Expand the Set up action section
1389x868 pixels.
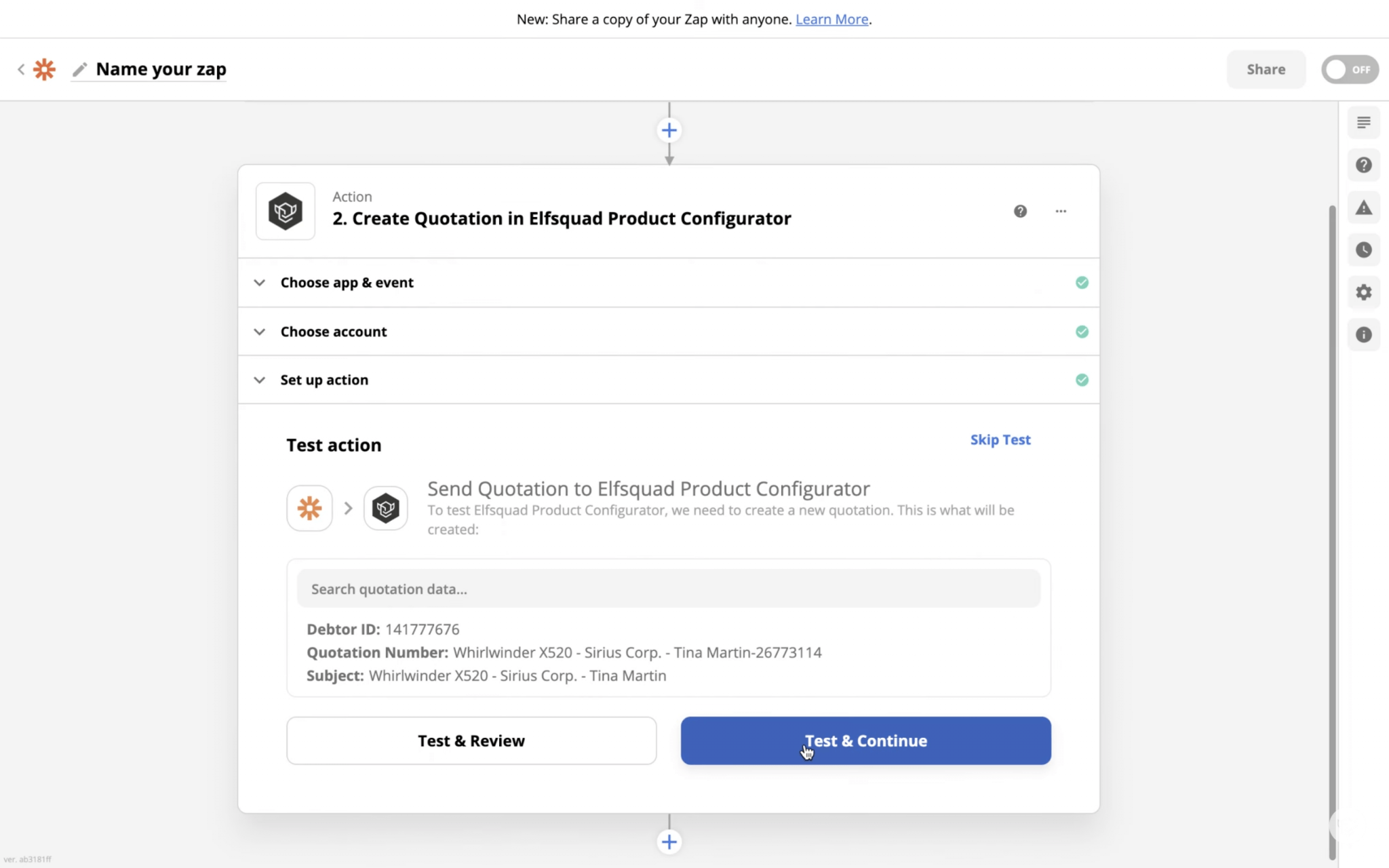pos(668,380)
